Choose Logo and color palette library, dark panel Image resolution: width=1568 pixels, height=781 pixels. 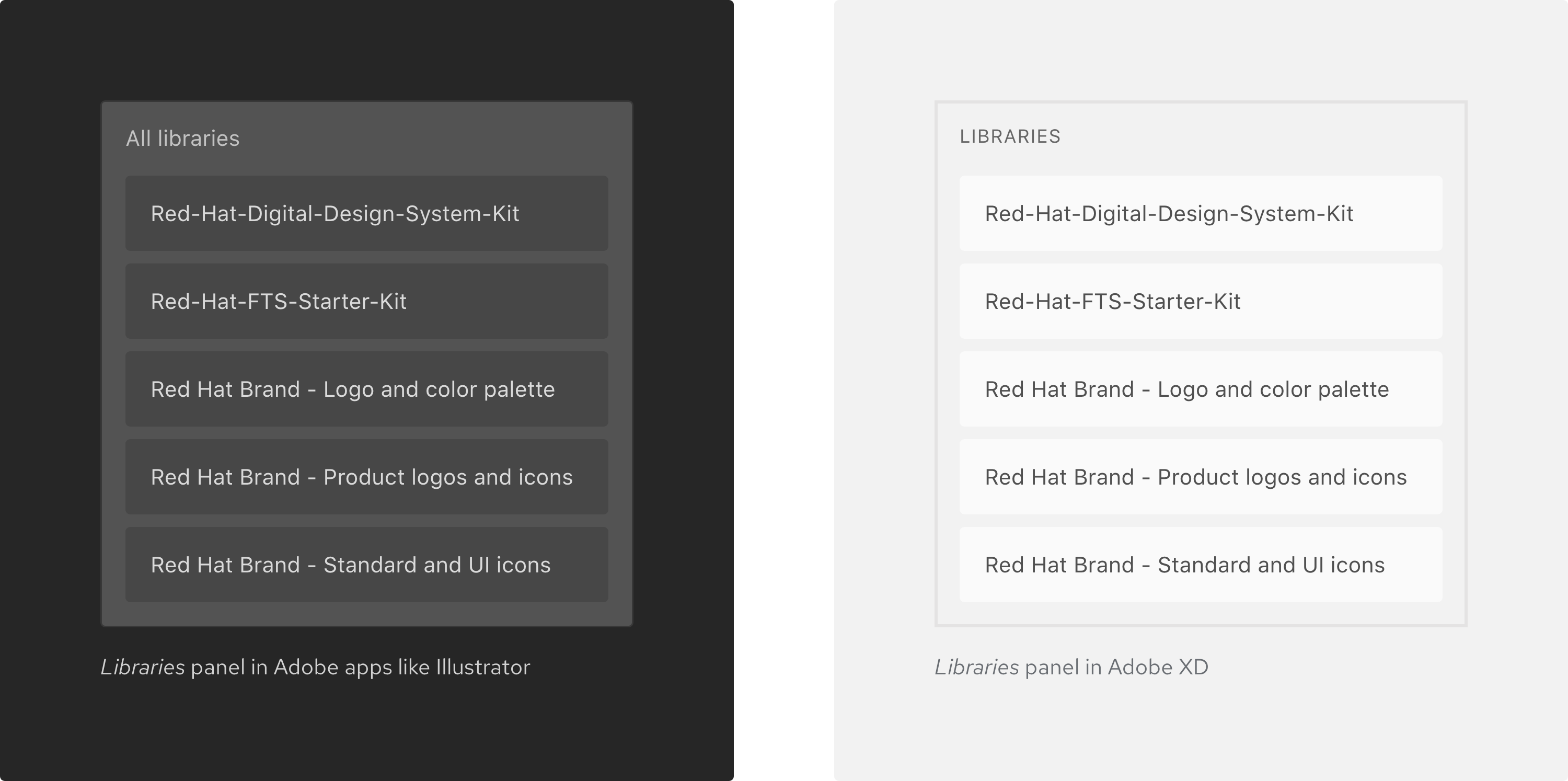point(366,389)
